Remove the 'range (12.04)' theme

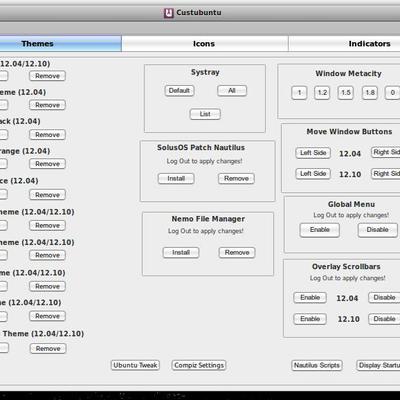[x=47, y=164]
